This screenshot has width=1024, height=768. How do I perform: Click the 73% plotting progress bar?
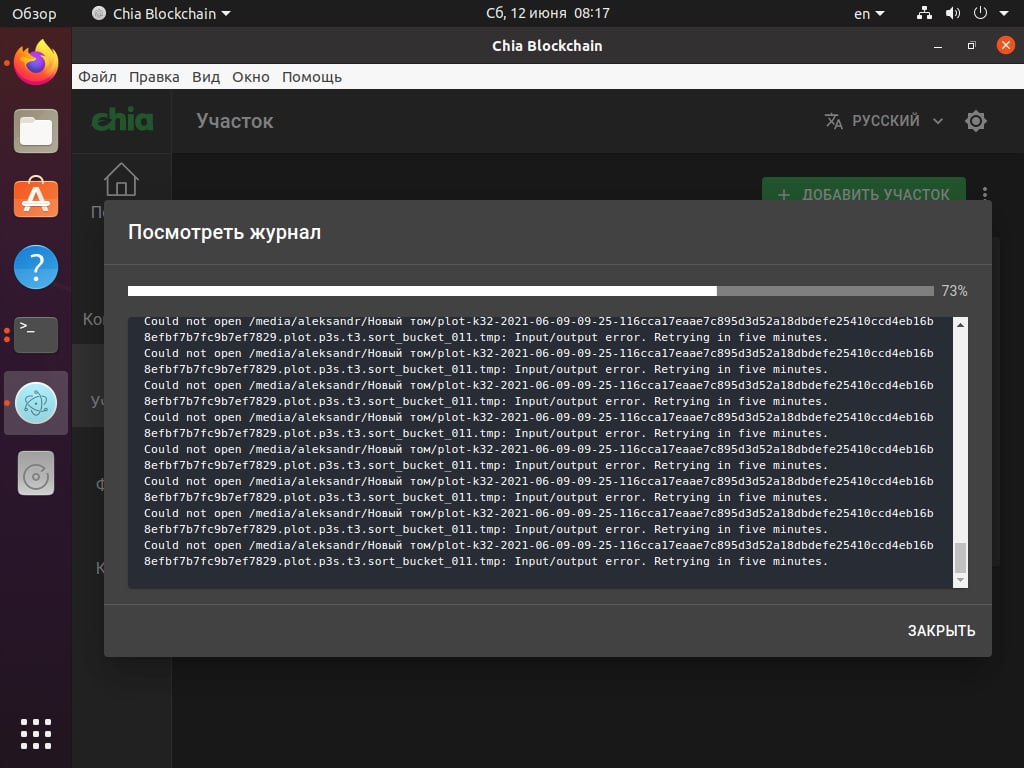(530, 291)
